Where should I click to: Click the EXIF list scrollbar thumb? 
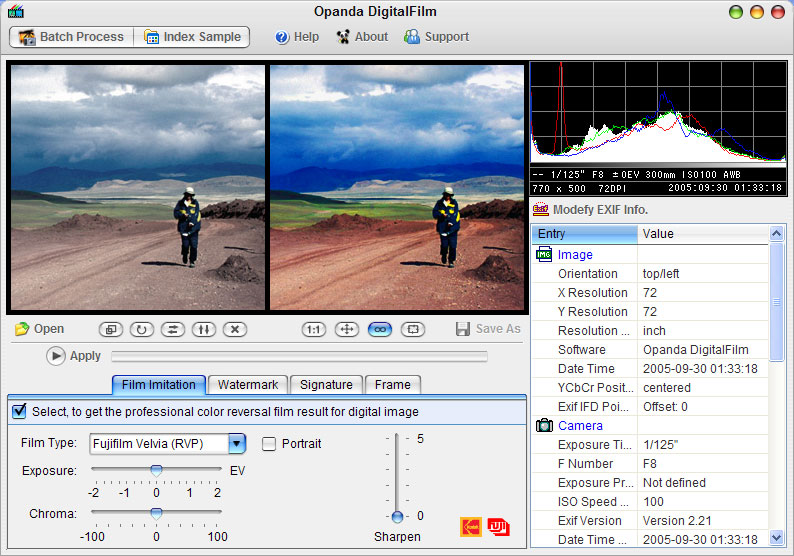coord(776,302)
